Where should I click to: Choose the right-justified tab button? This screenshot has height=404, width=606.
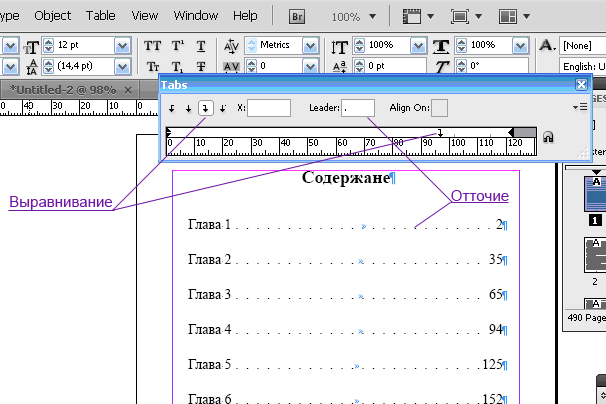click(205, 108)
